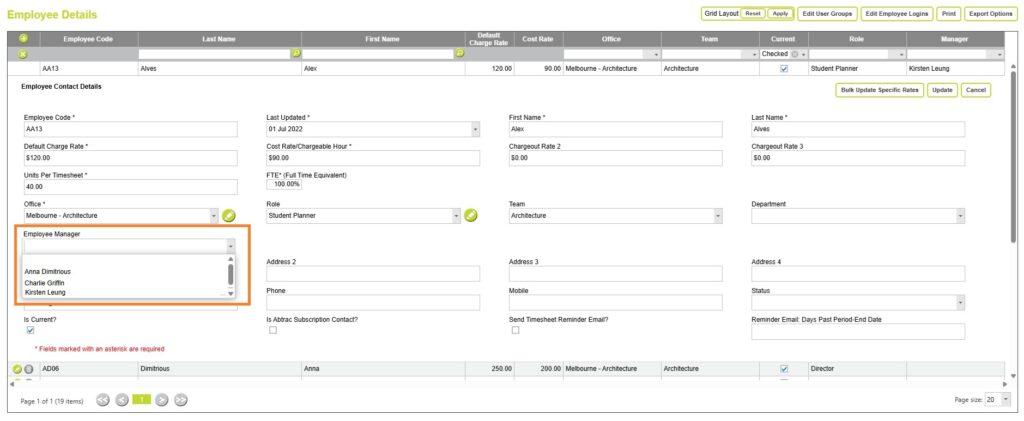
Task: Click the Update button
Action: point(941,90)
